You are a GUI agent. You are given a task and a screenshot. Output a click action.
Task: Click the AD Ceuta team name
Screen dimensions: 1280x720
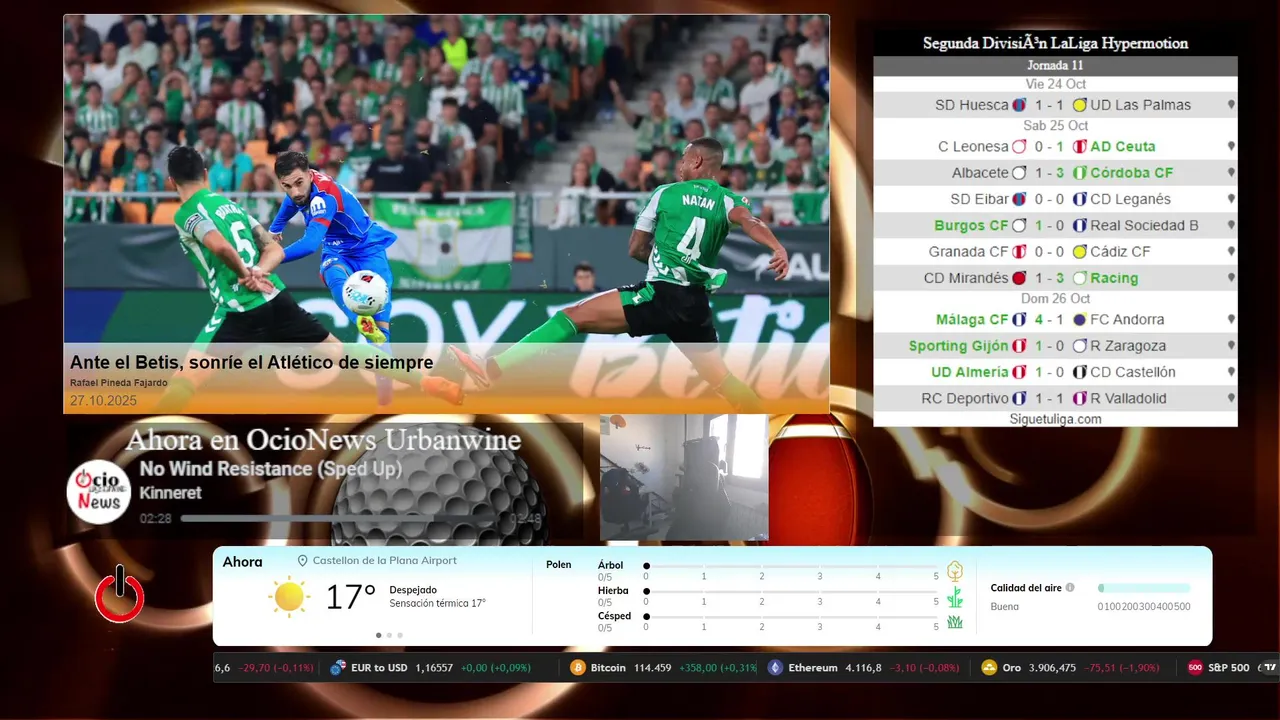tap(1123, 147)
